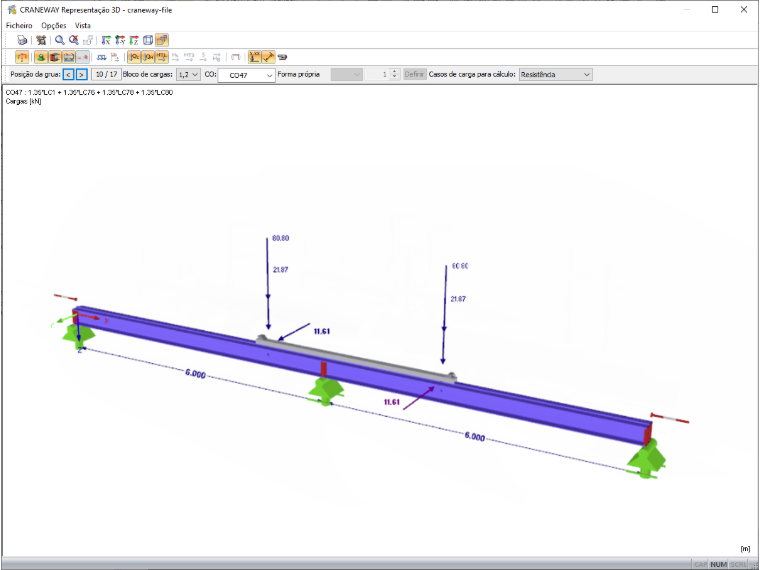Image resolution: width=760 pixels, height=570 pixels.
Task: Set view along the -Y axis
Action: (120, 40)
